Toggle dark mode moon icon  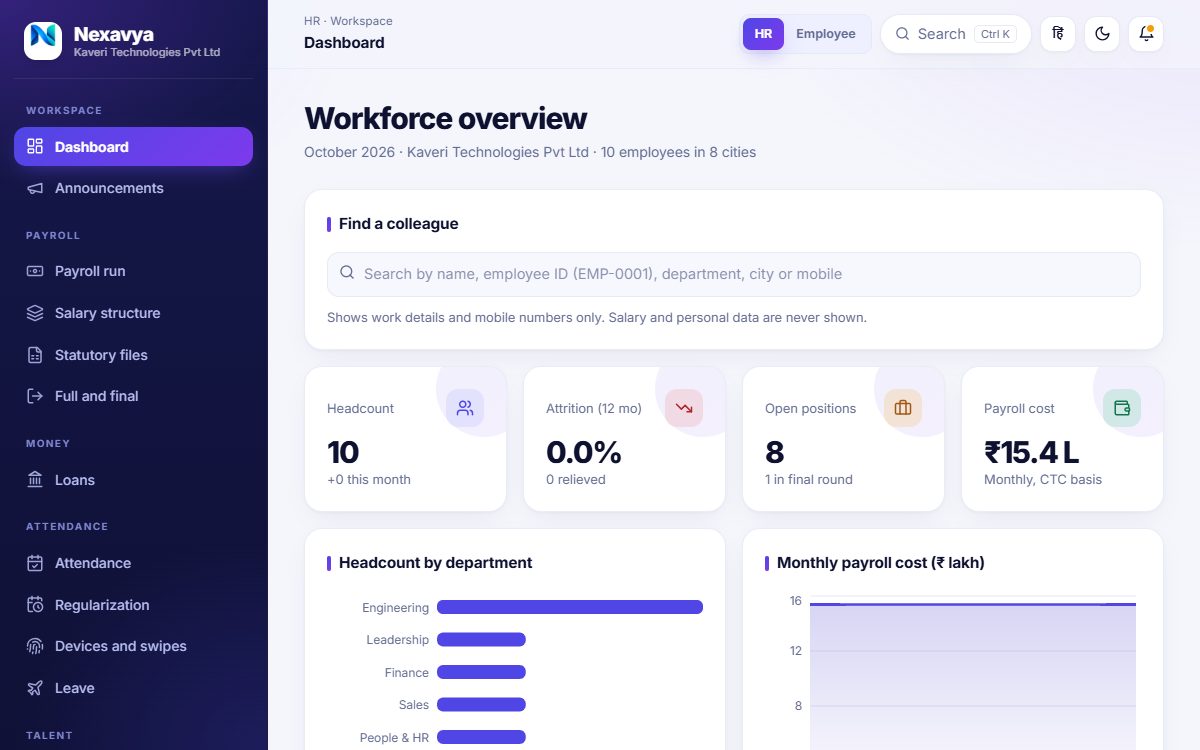(x=1102, y=34)
